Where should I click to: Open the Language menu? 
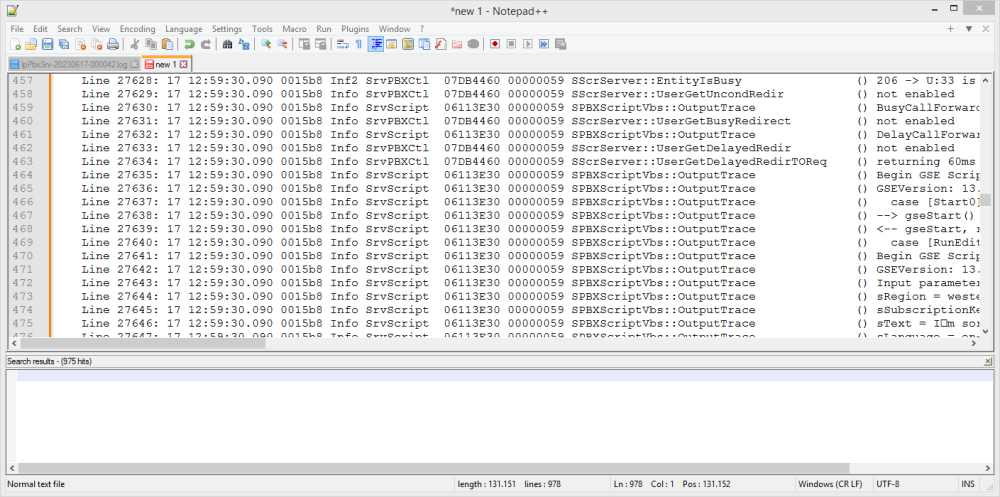click(x=184, y=29)
